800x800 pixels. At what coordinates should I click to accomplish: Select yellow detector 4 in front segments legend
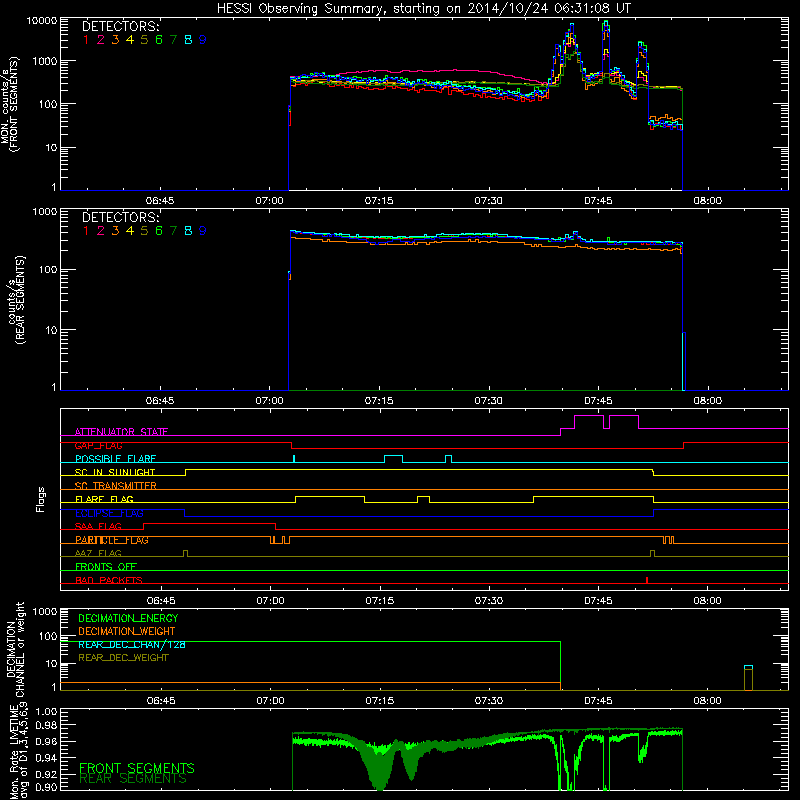pyautogui.click(x=130, y=40)
